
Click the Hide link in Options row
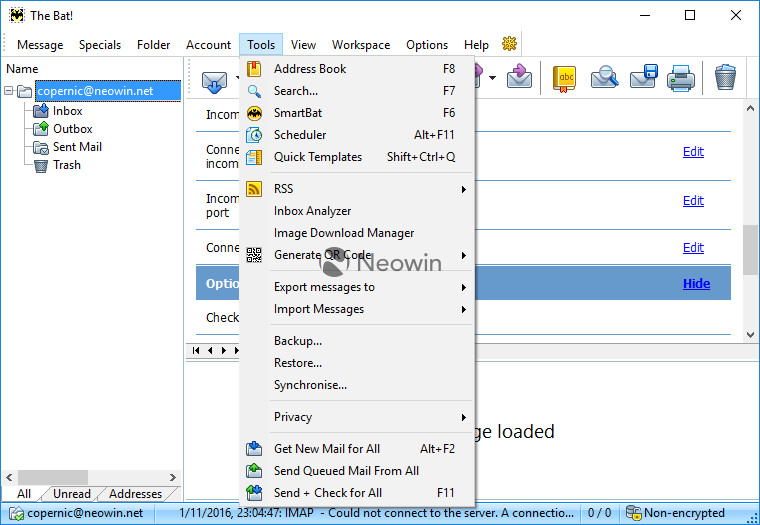[x=696, y=284]
